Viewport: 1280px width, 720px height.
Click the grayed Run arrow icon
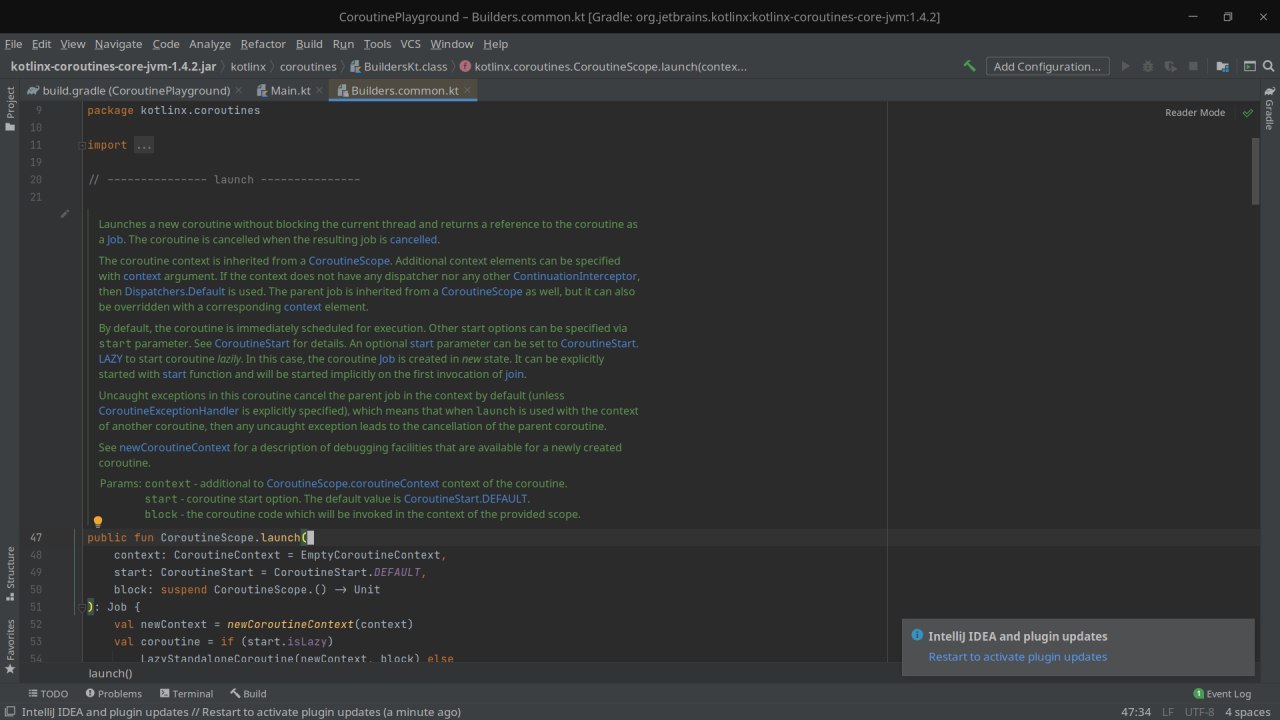(x=1125, y=66)
